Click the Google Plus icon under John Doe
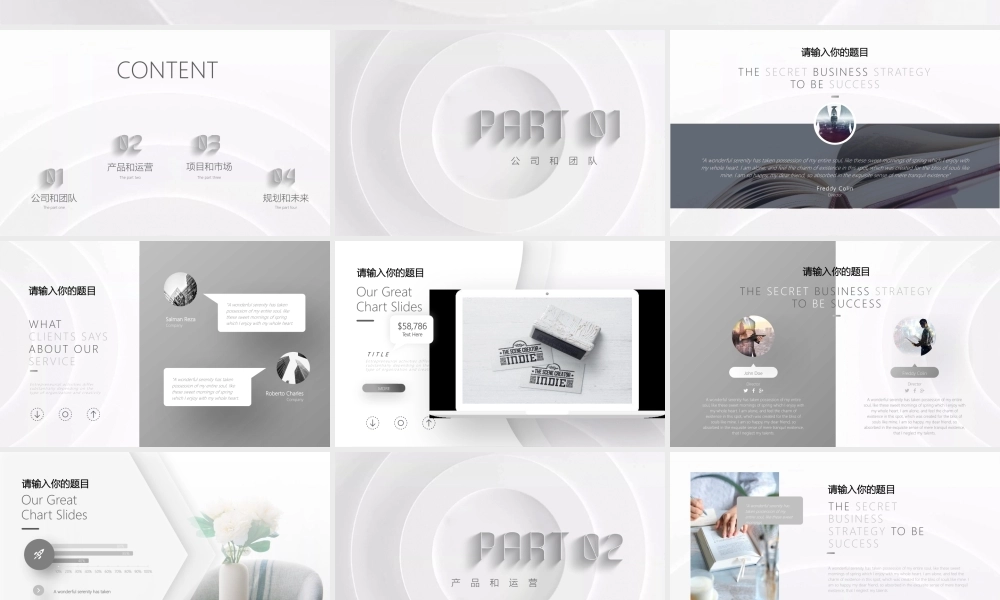The image size is (1000, 600). 761,391
